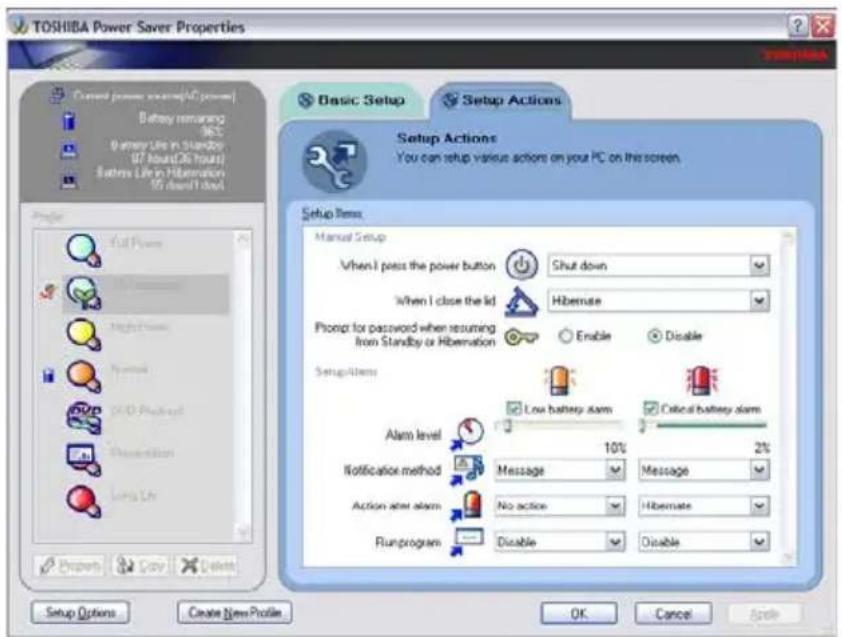The width and height of the screenshot is (842, 637).
Task: Open low battery Run program dropdown
Action: pyautogui.click(x=560, y=542)
